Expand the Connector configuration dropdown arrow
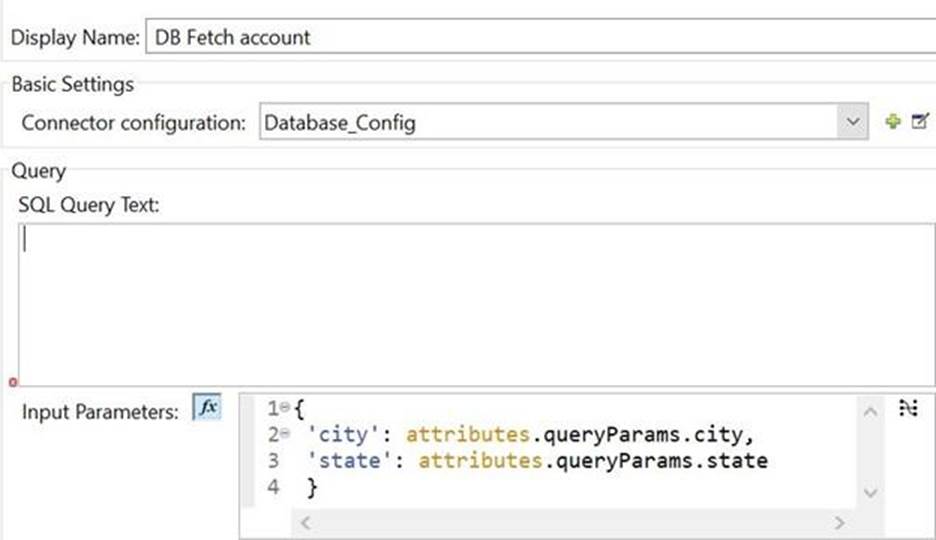 click(852, 122)
